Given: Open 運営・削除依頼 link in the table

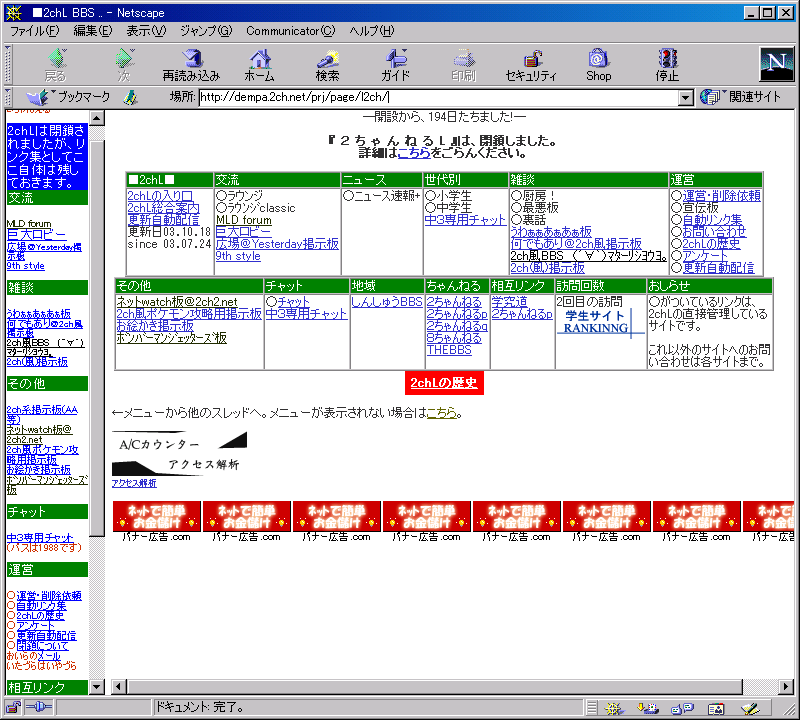Looking at the screenshot, I should [721, 196].
